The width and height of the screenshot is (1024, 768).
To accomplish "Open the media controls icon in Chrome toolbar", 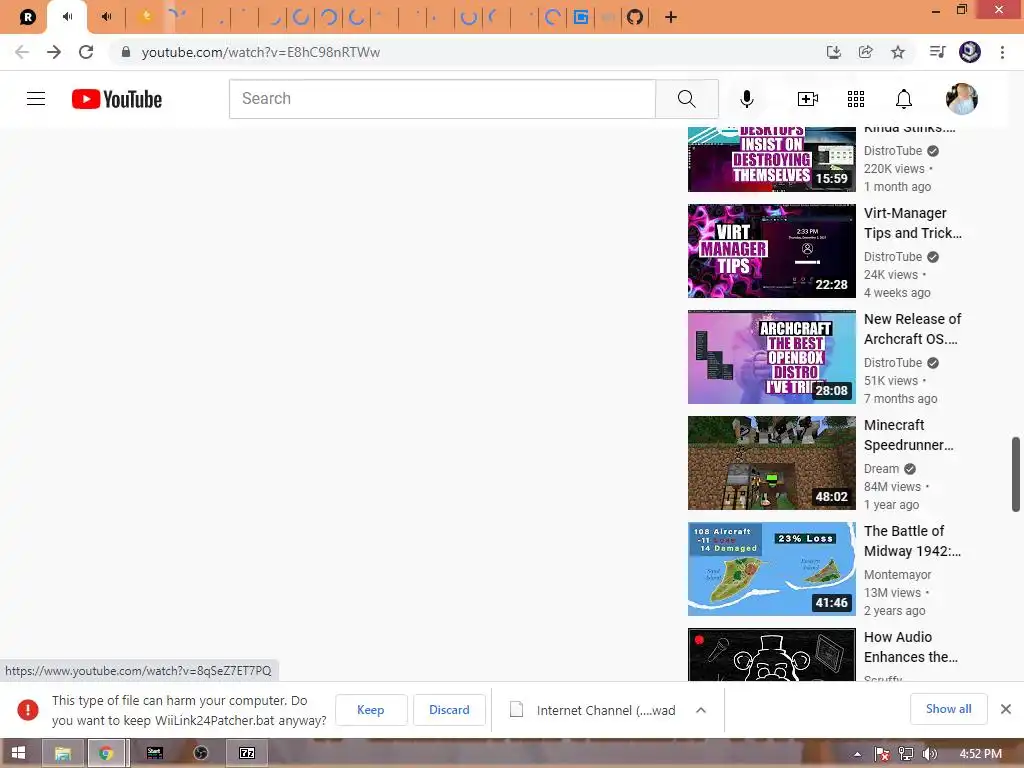I will pyautogui.click(x=937, y=52).
